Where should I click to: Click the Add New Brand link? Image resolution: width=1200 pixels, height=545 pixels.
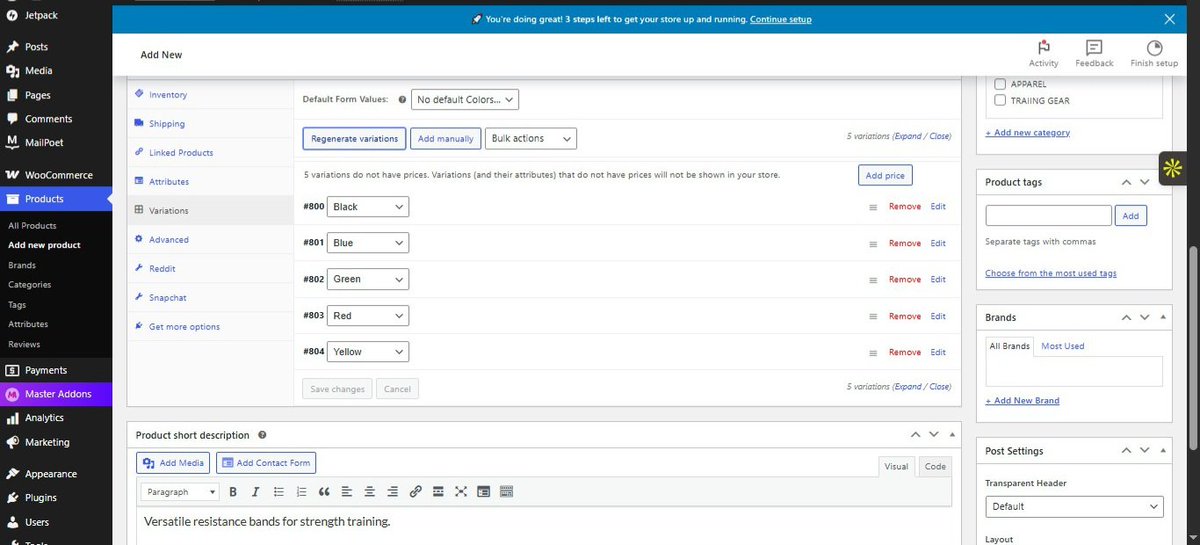click(x=1023, y=401)
